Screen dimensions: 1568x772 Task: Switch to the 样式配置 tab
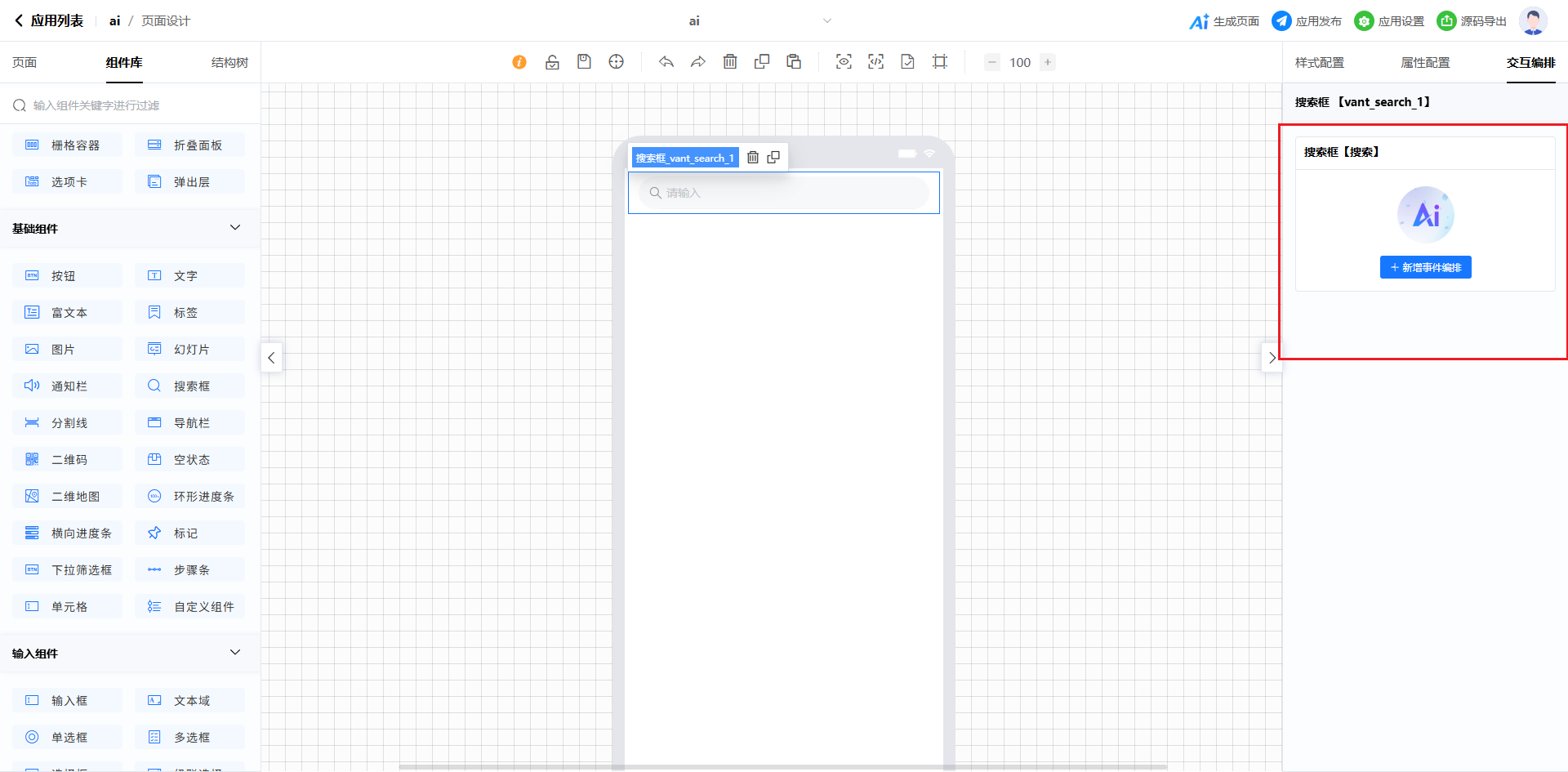click(x=1319, y=63)
